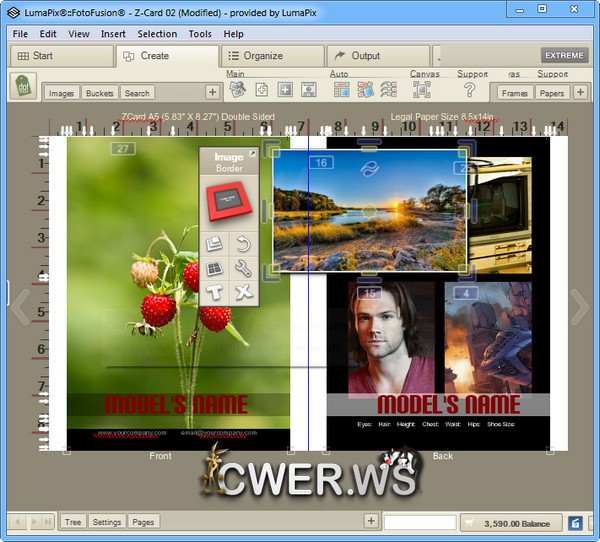Expand the bottom bar plus button

tap(370, 521)
